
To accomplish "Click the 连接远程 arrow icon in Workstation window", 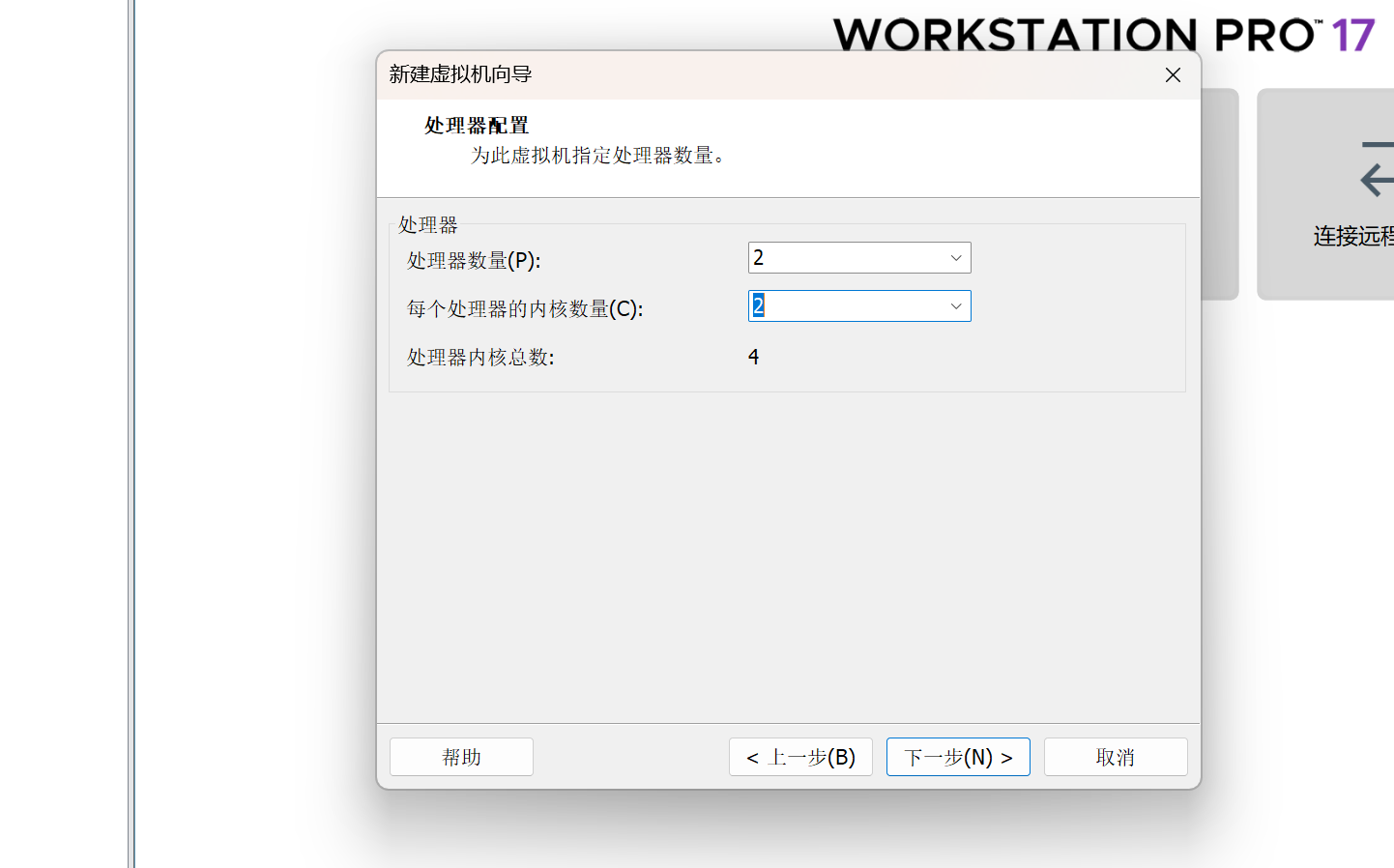I will [1379, 170].
